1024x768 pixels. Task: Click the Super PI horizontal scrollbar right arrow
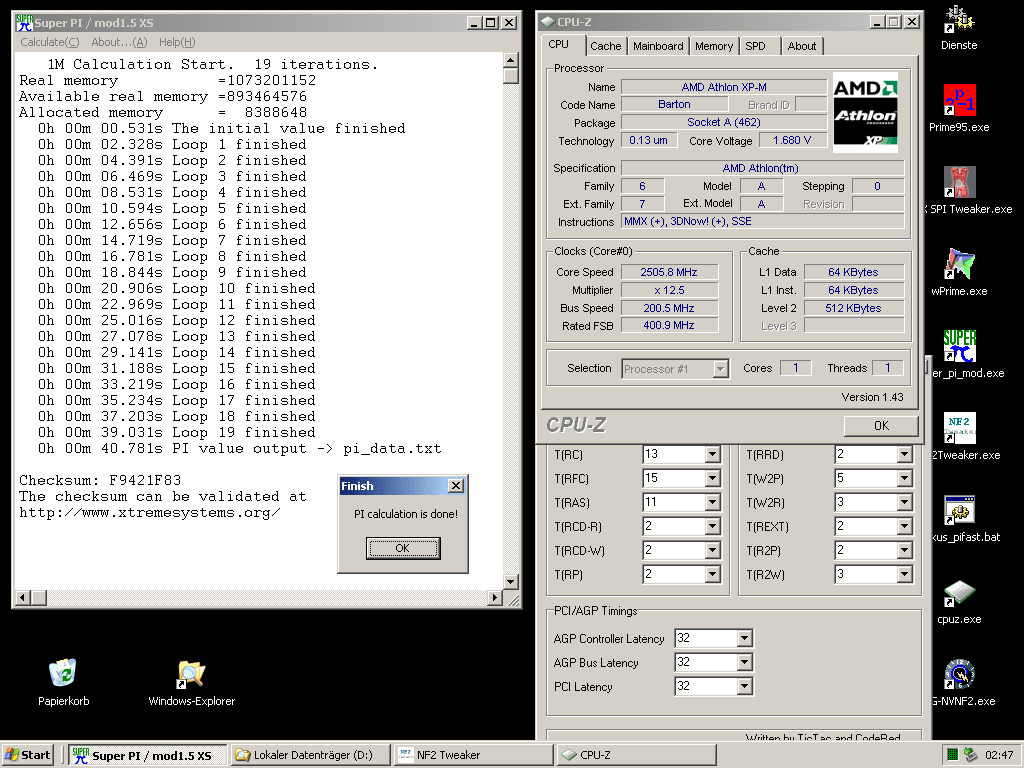point(495,598)
